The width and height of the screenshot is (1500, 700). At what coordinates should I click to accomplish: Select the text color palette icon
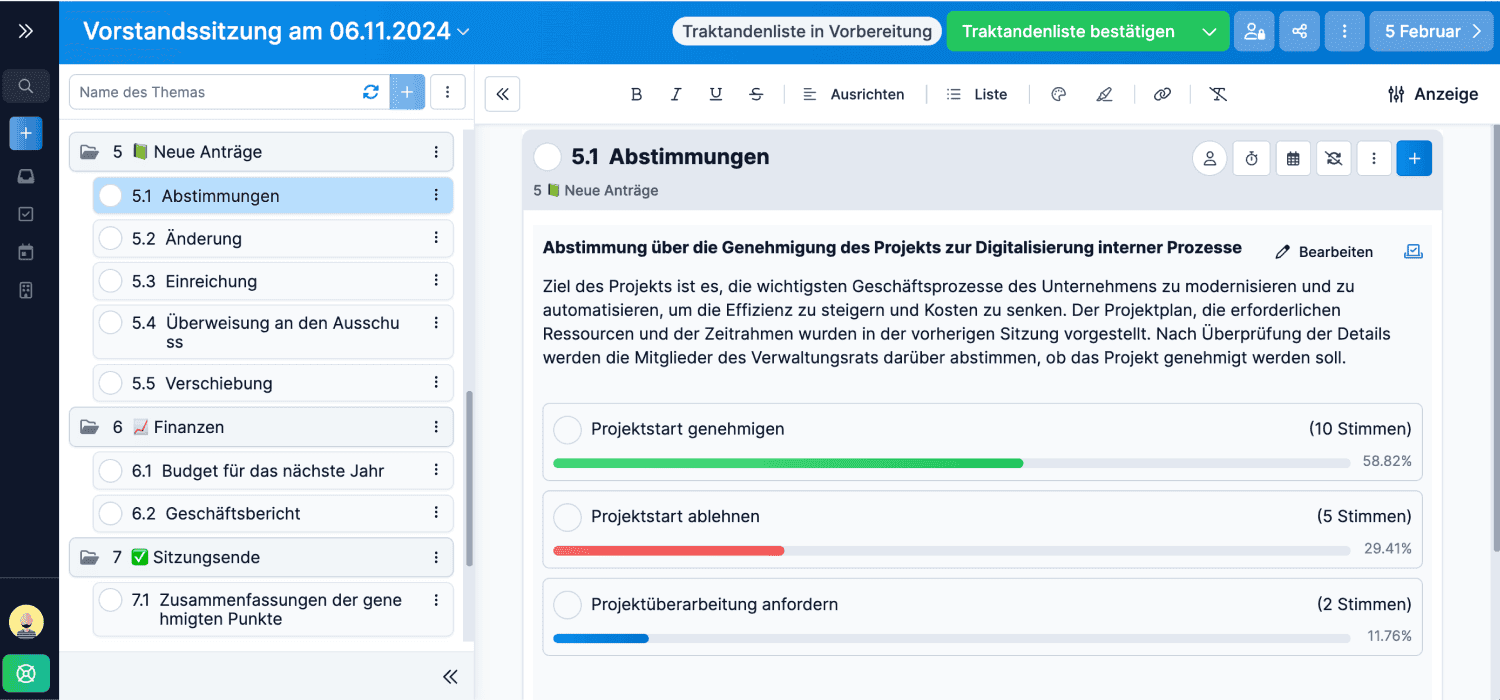[1058, 93]
